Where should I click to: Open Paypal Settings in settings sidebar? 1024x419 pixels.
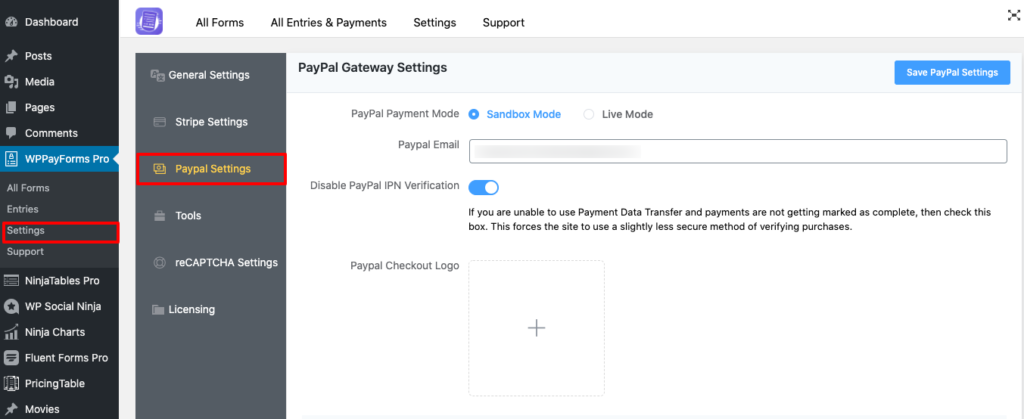[213, 169]
